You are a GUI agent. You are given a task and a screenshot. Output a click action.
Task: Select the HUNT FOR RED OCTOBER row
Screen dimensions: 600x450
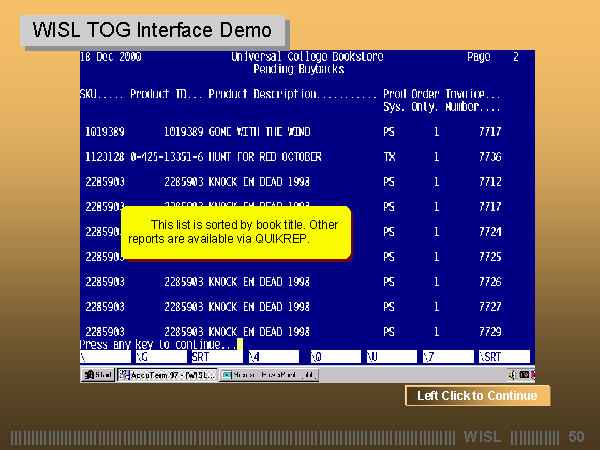[x=300, y=157]
